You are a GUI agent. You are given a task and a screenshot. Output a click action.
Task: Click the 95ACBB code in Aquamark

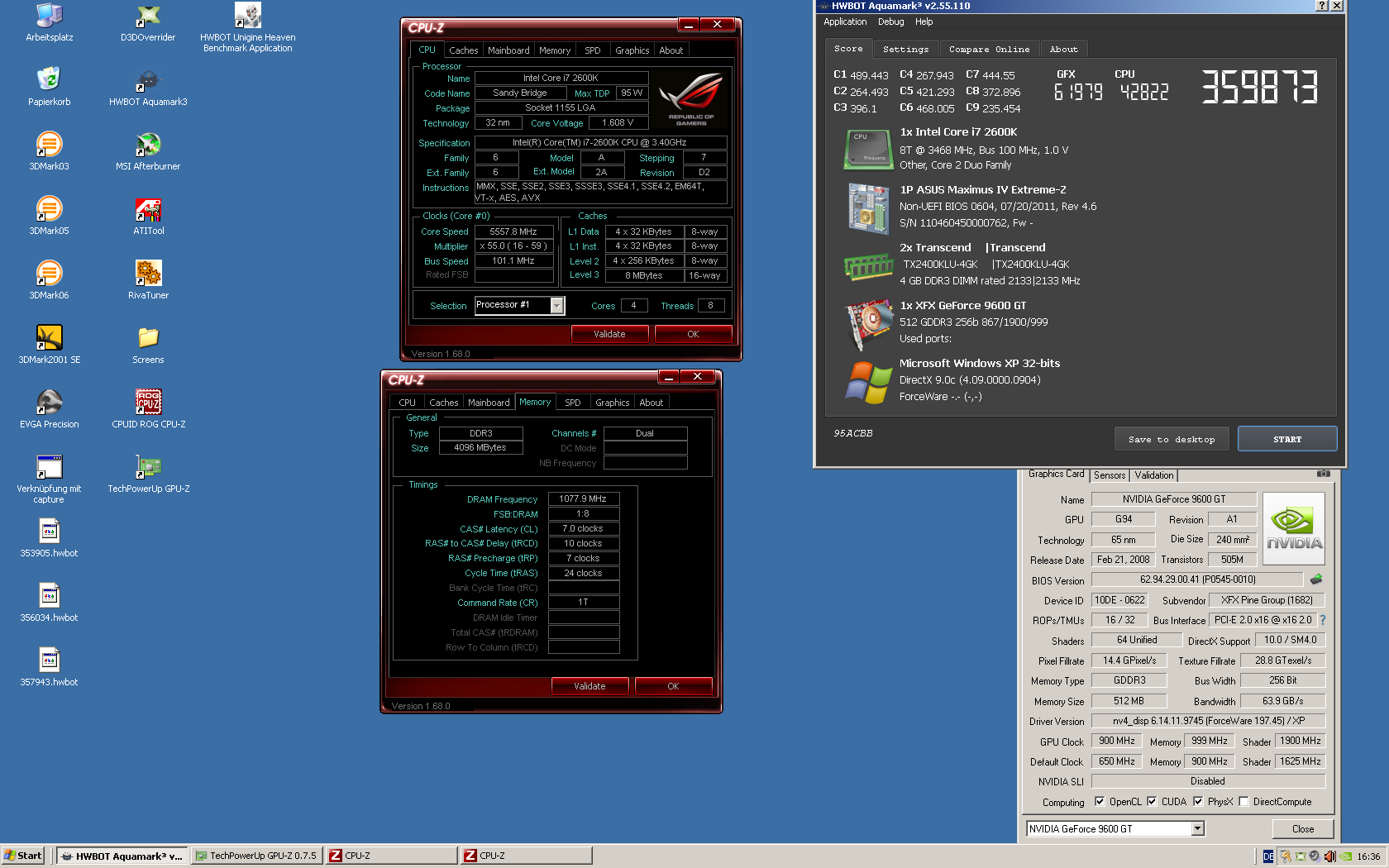coord(852,433)
